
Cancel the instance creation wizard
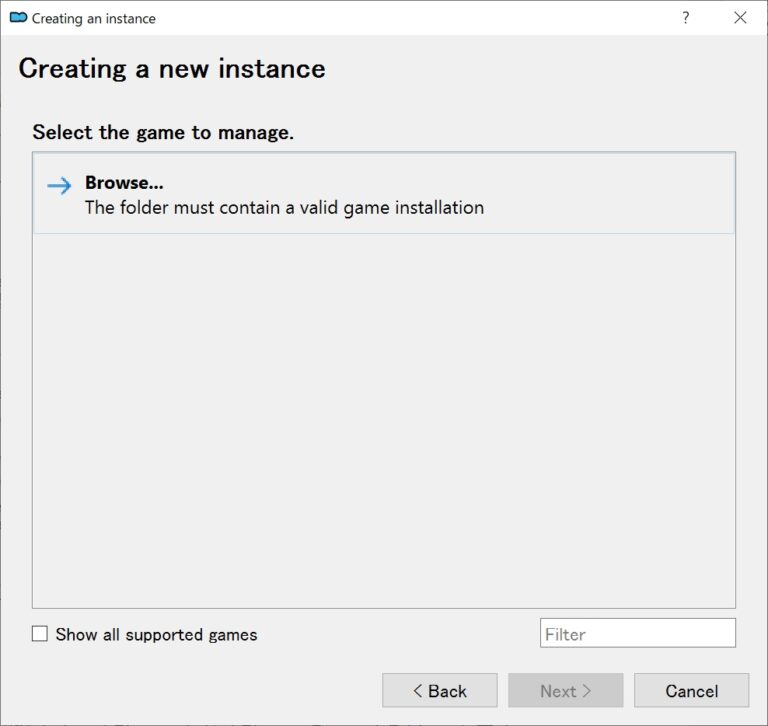tap(691, 690)
